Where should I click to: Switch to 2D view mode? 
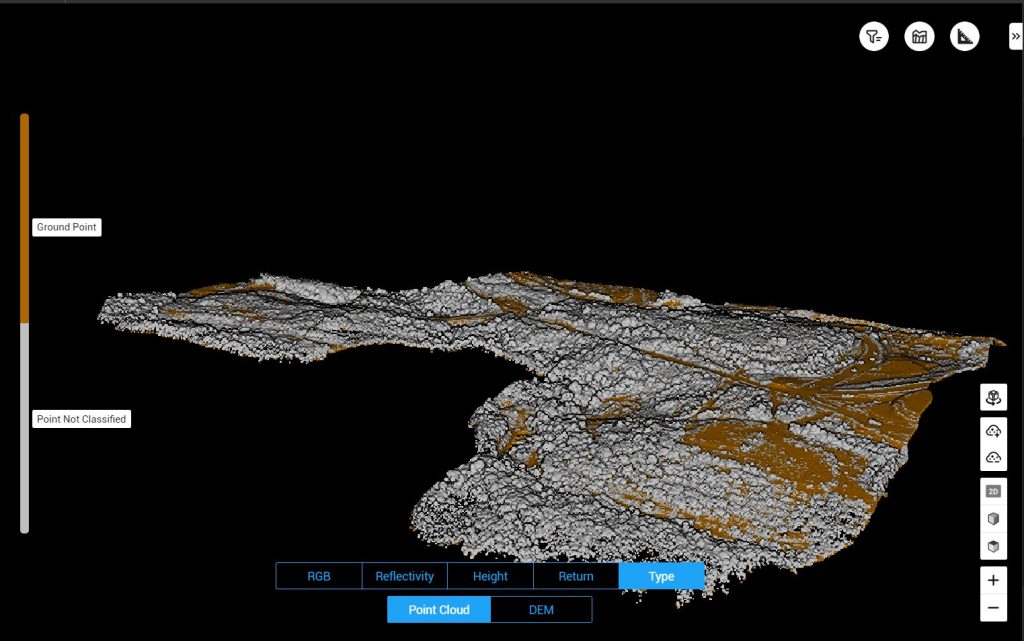pos(993,491)
